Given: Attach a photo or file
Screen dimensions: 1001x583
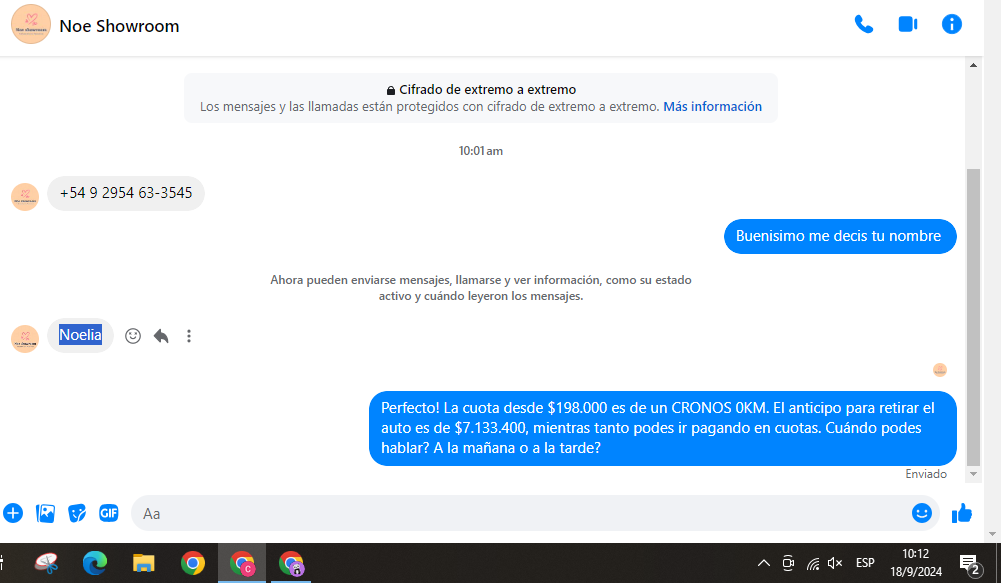Looking at the screenshot, I should (45, 513).
